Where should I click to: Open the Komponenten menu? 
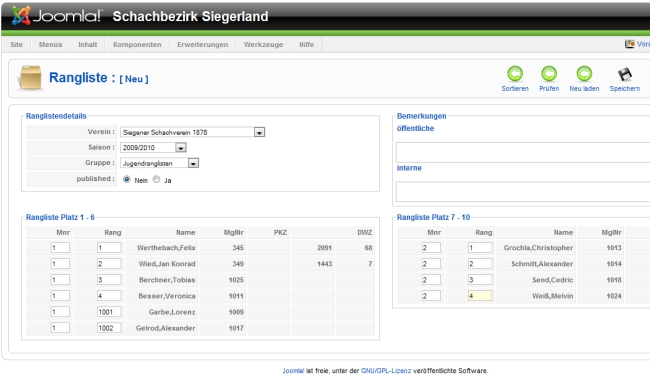pyautogui.click(x=137, y=44)
